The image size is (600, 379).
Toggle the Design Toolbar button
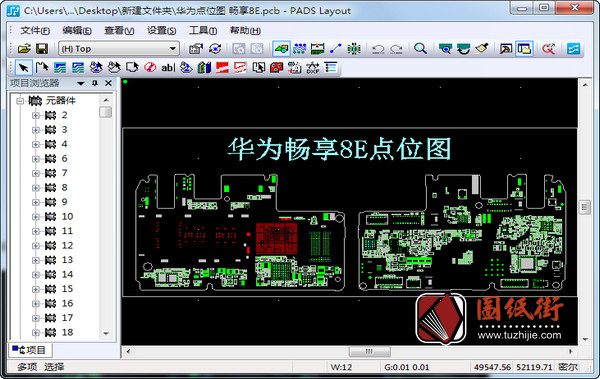pyautogui.click(x=299, y=49)
